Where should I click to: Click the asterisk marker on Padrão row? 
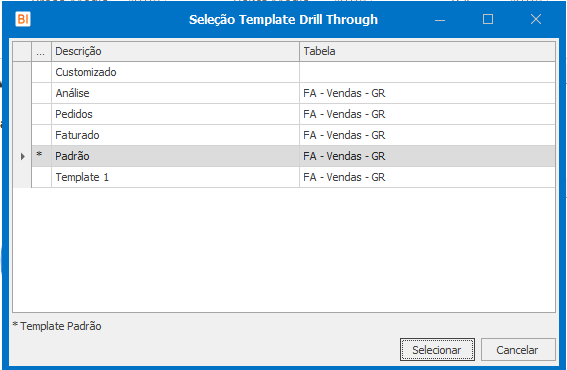point(39,155)
